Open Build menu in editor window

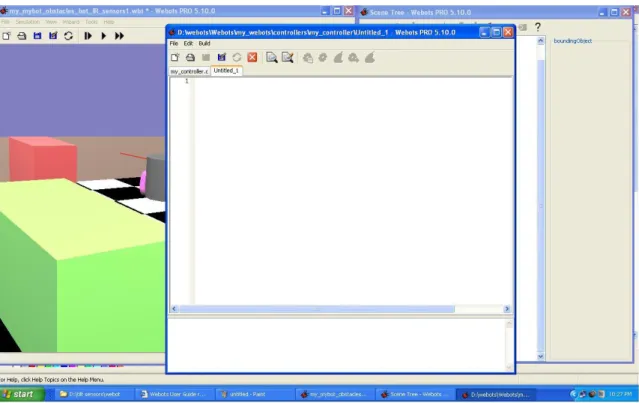click(x=205, y=43)
